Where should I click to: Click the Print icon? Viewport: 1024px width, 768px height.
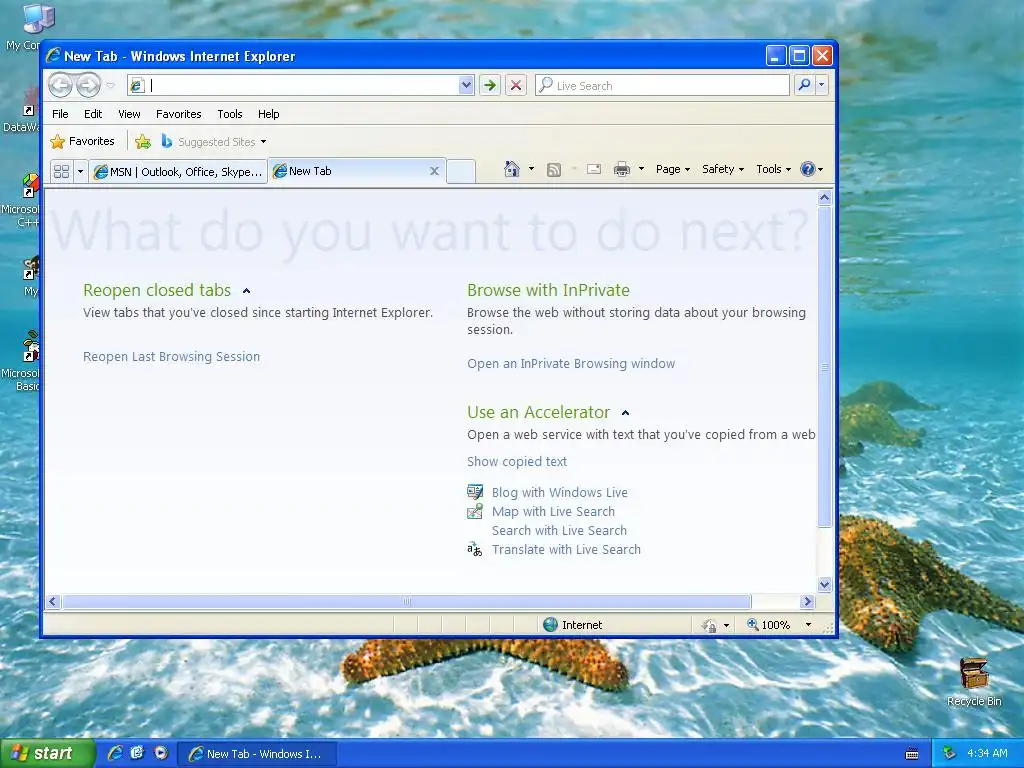[622, 170]
